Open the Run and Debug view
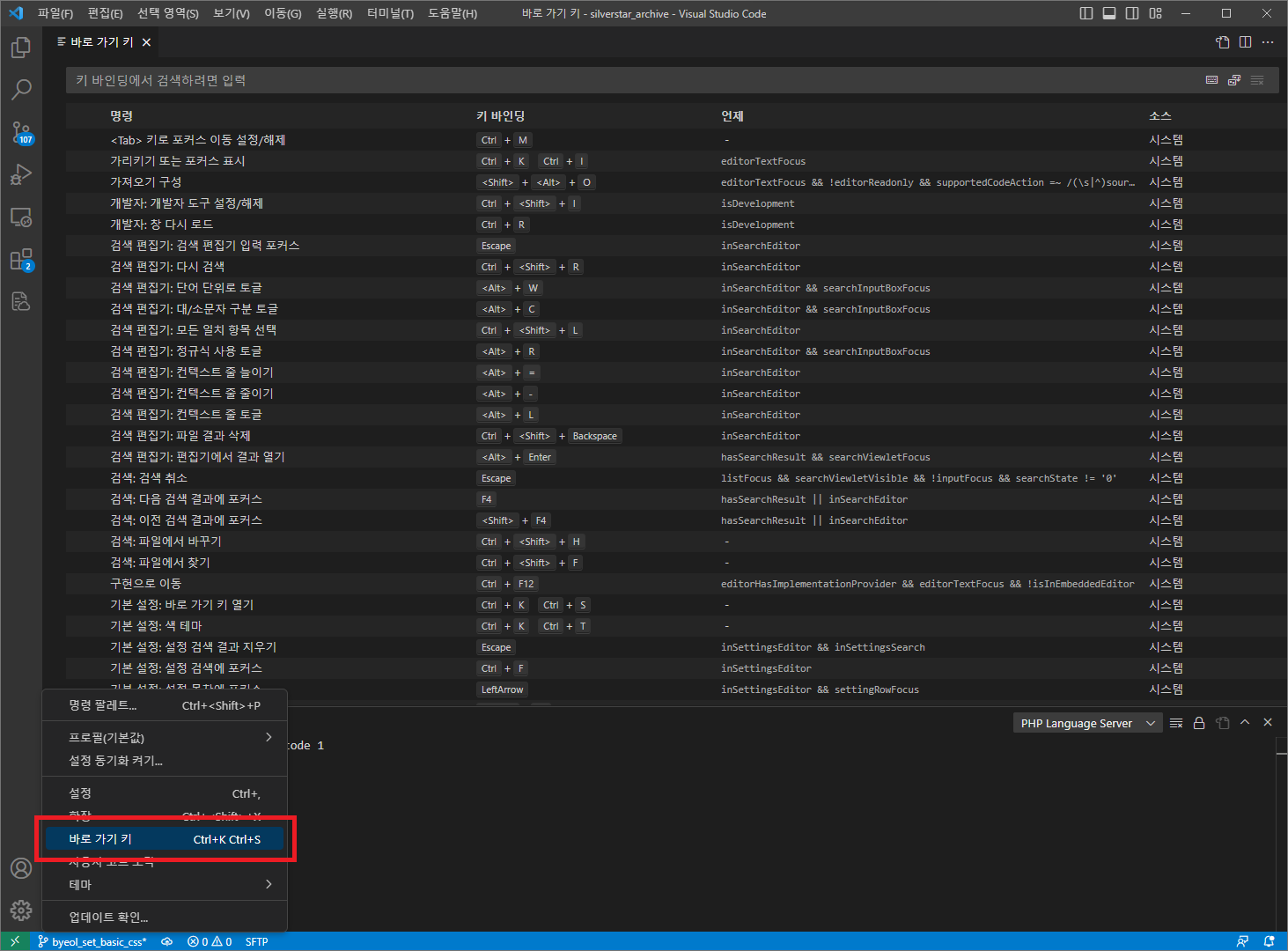Viewport: 1288px width, 951px height. (21, 174)
